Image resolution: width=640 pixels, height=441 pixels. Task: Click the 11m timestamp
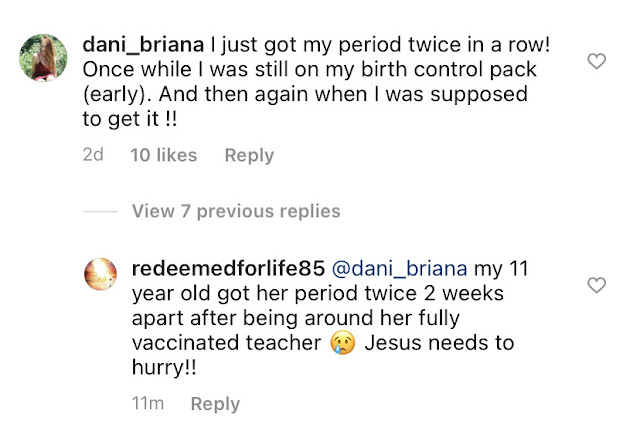(148, 403)
